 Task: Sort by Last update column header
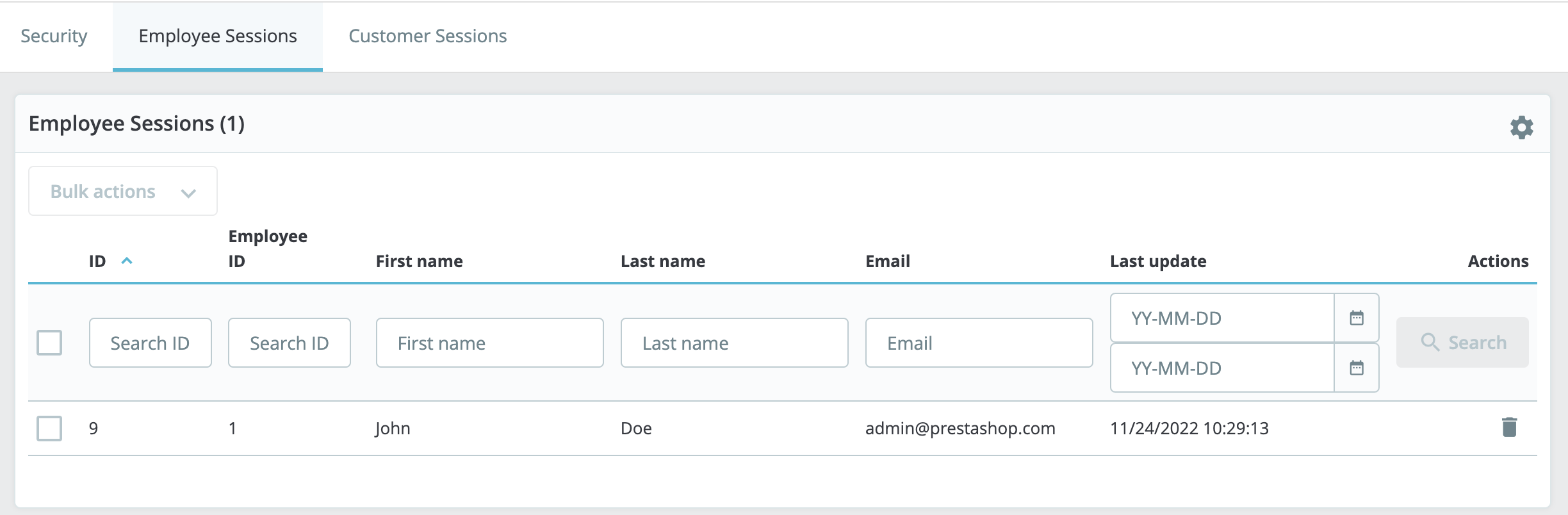coord(1157,261)
